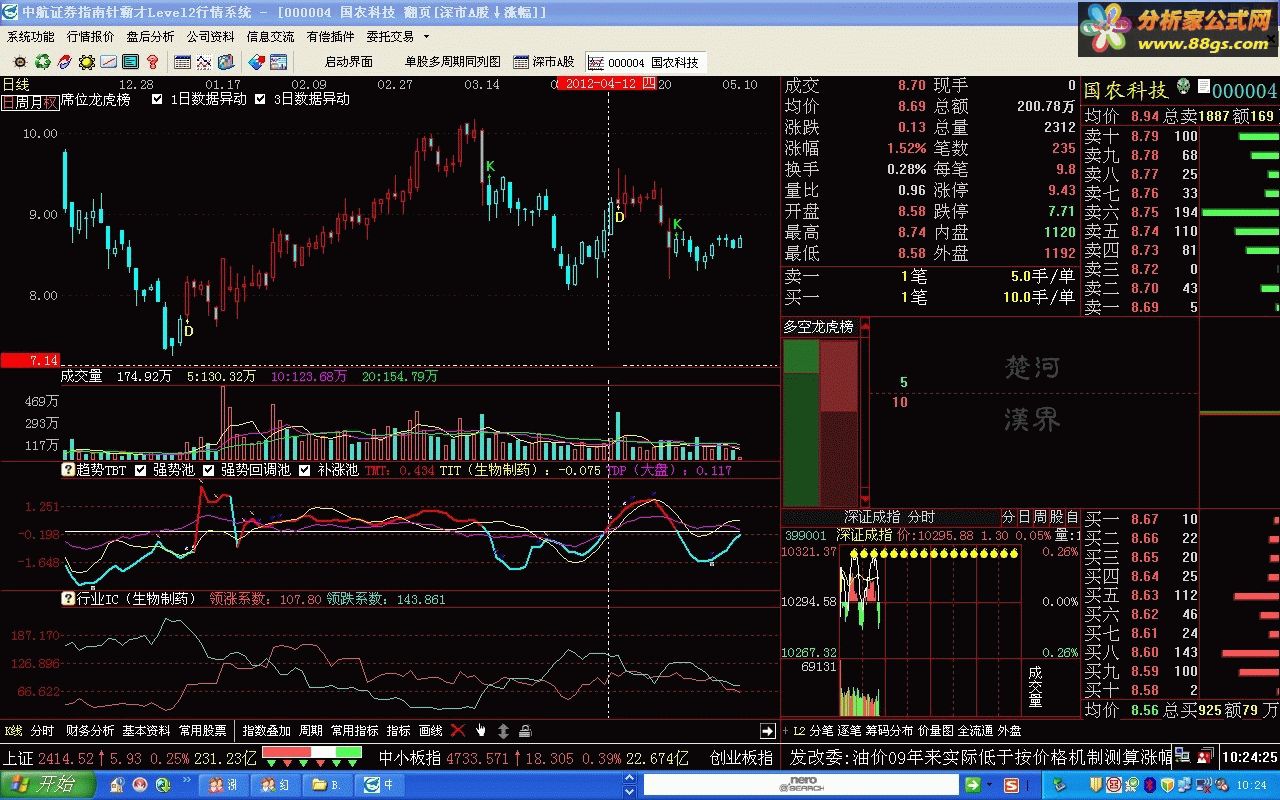Image resolution: width=1280 pixels, height=800 pixels.
Task: Click the Windows 开始 start button
Action: (x=48, y=785)
